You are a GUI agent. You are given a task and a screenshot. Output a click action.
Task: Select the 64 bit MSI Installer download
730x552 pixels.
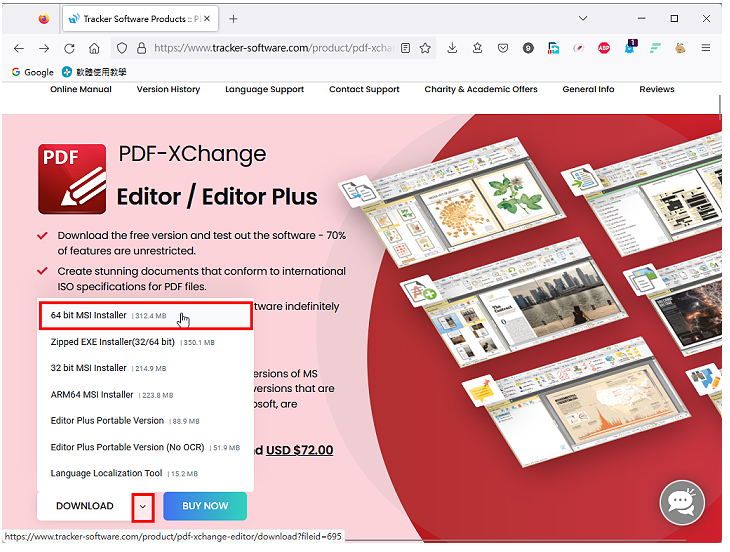pyautogui.click(x=146, y=316)
